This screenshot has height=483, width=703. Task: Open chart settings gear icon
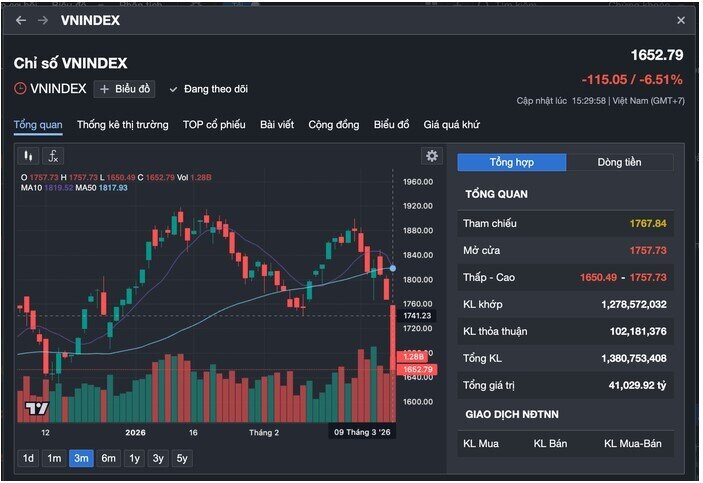pos(432,156)
